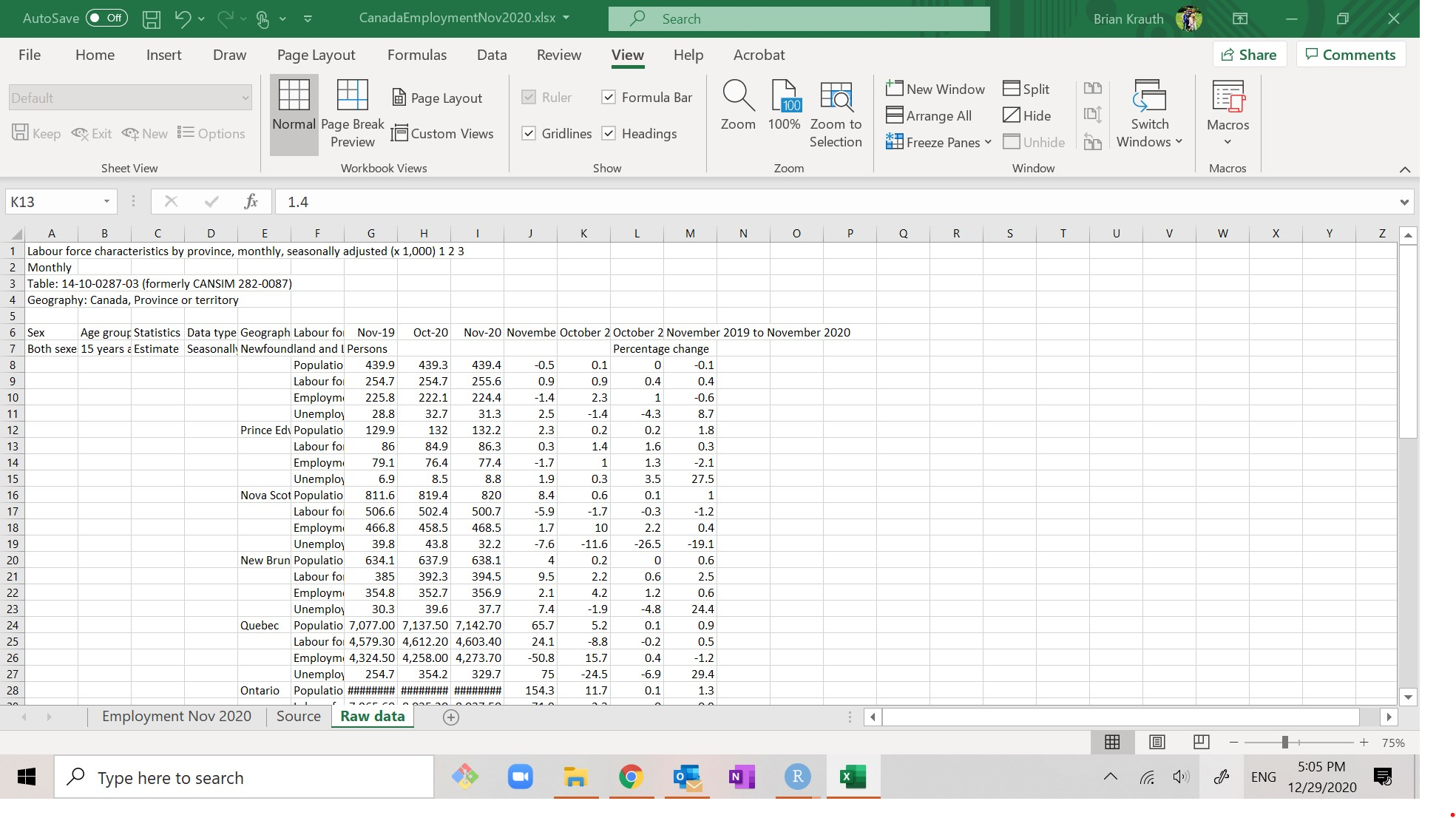Add a new worksheet with plus button
The height and width of the screenshot is (818, 1456).
[451, 717]
